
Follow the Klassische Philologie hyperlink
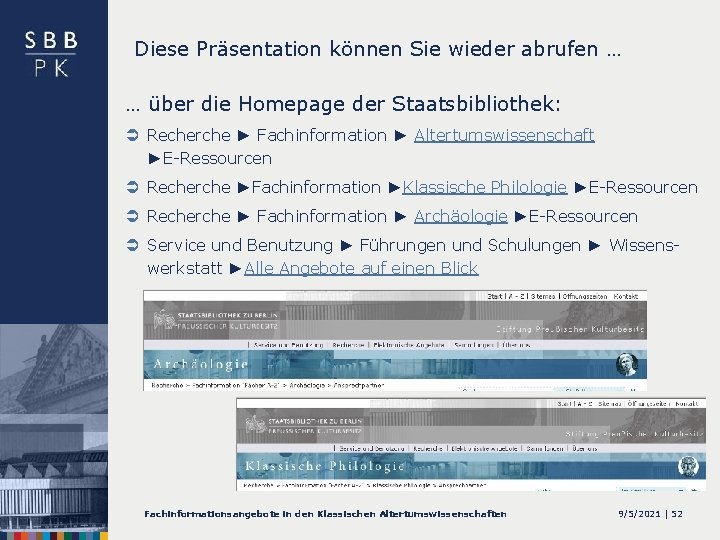[484, 187]
